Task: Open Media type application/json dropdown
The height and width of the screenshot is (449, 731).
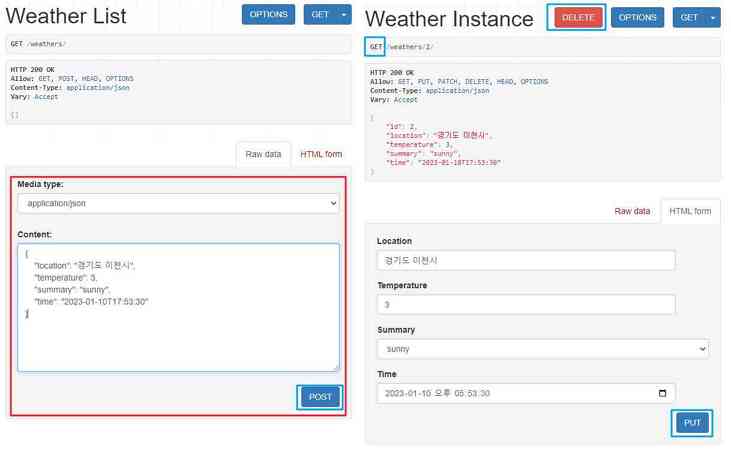Action: click(x=179, y=203)
